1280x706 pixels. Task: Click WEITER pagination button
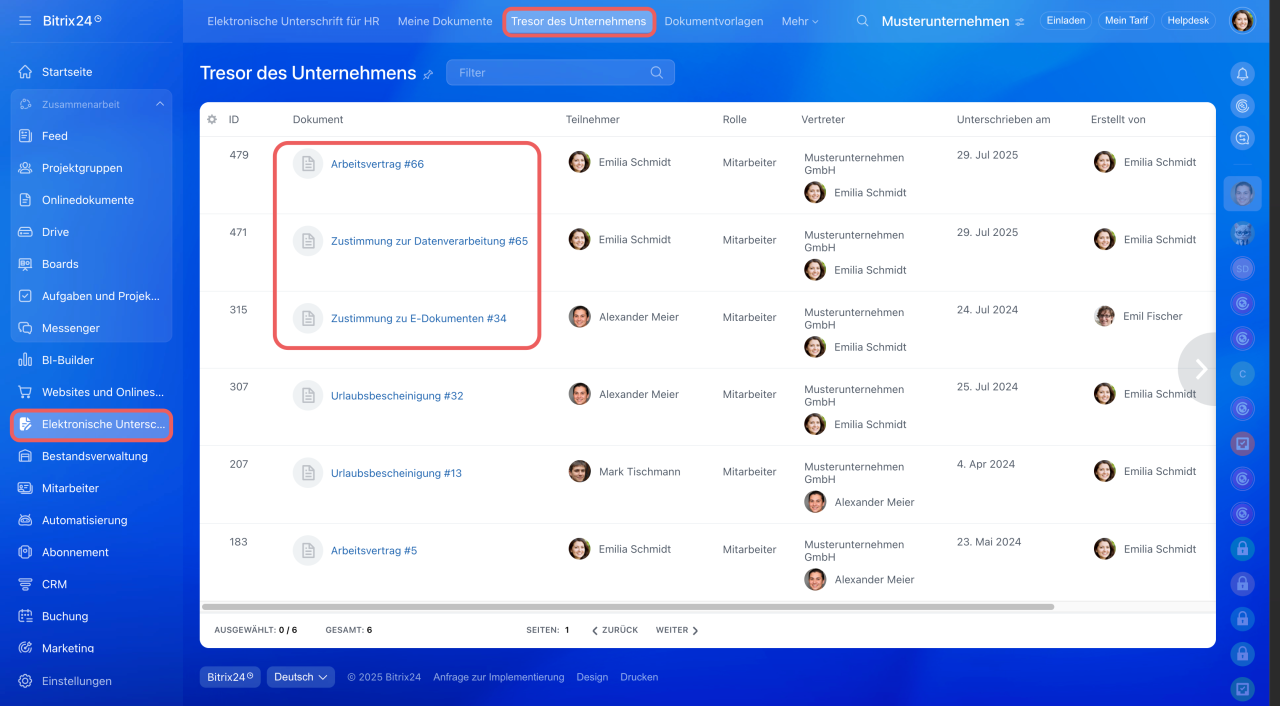[x=677, y=630]
